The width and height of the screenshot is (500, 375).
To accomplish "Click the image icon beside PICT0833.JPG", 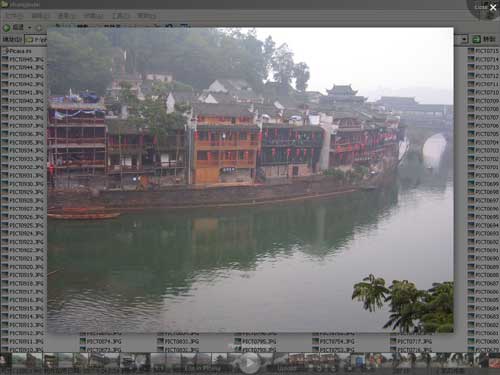I will click(x=160, y=341).
